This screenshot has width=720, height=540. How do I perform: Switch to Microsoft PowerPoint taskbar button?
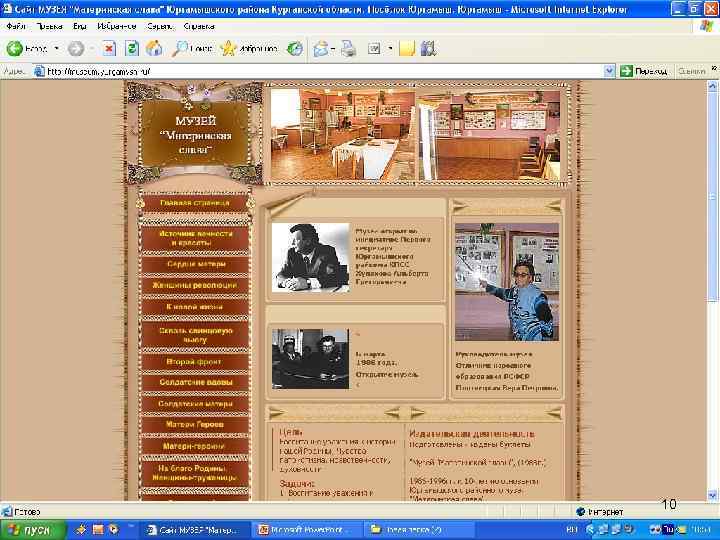coord(306,530)
